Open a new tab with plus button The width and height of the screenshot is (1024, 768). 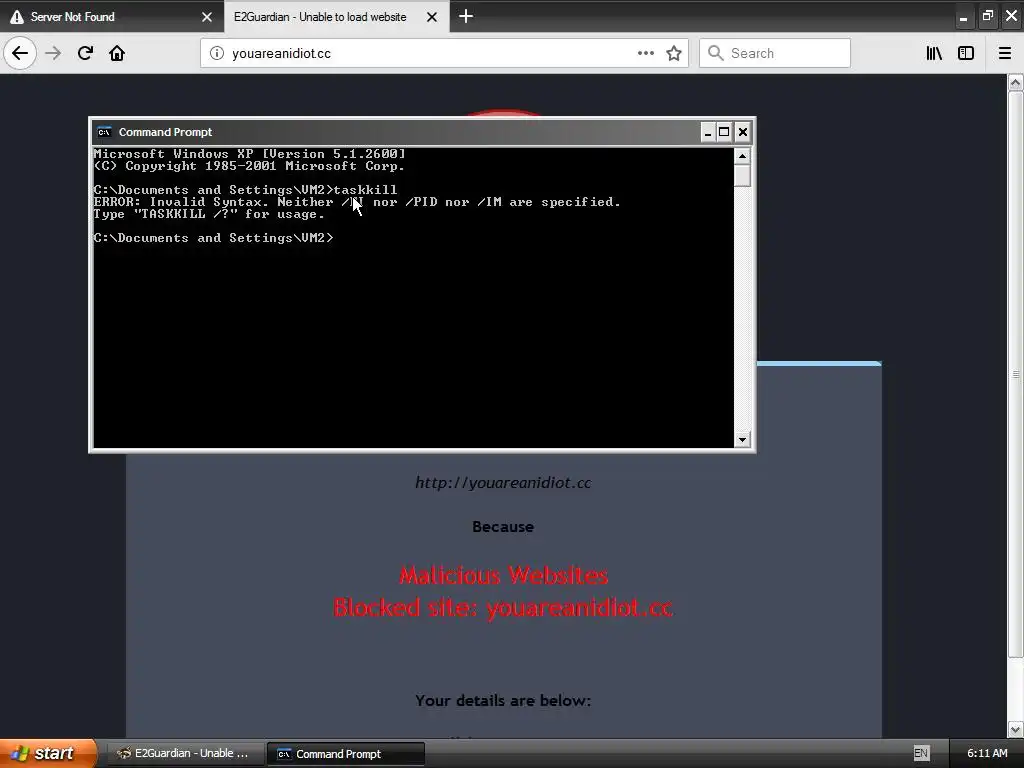466,16
